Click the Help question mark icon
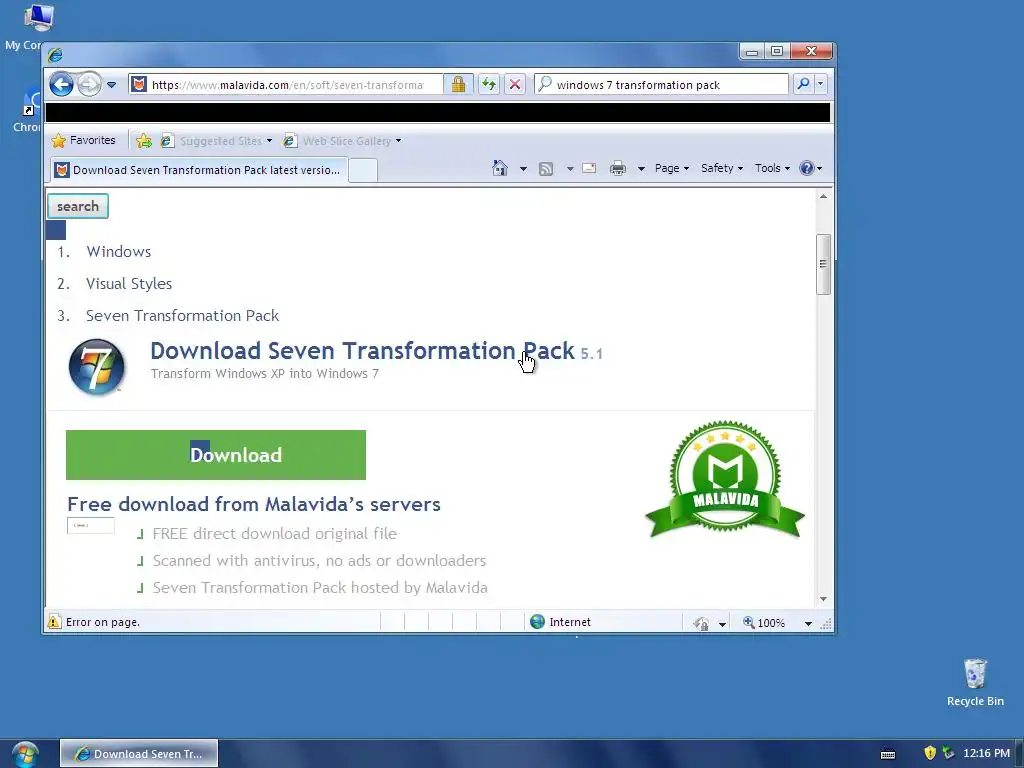The image size is (1024, 768). 807,168
